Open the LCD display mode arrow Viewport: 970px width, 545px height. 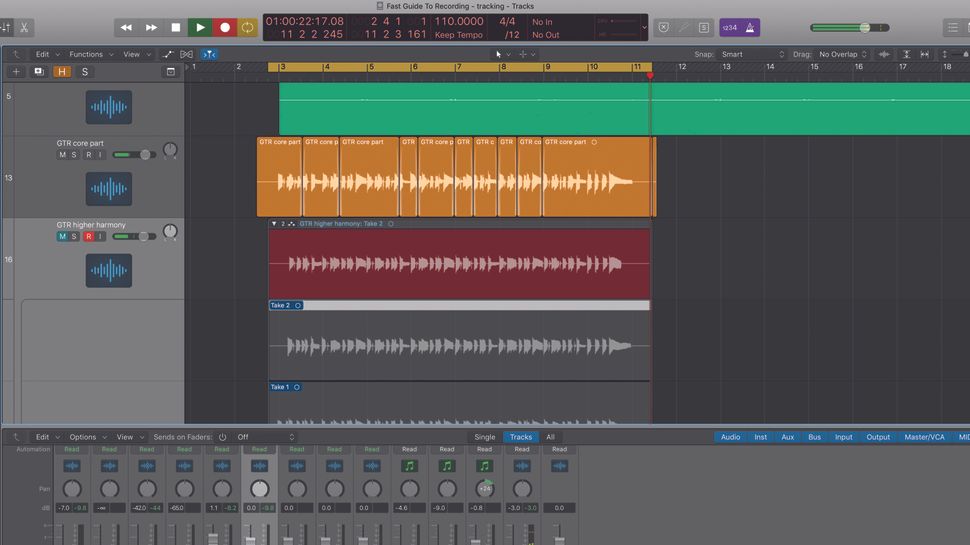[644, 27]
